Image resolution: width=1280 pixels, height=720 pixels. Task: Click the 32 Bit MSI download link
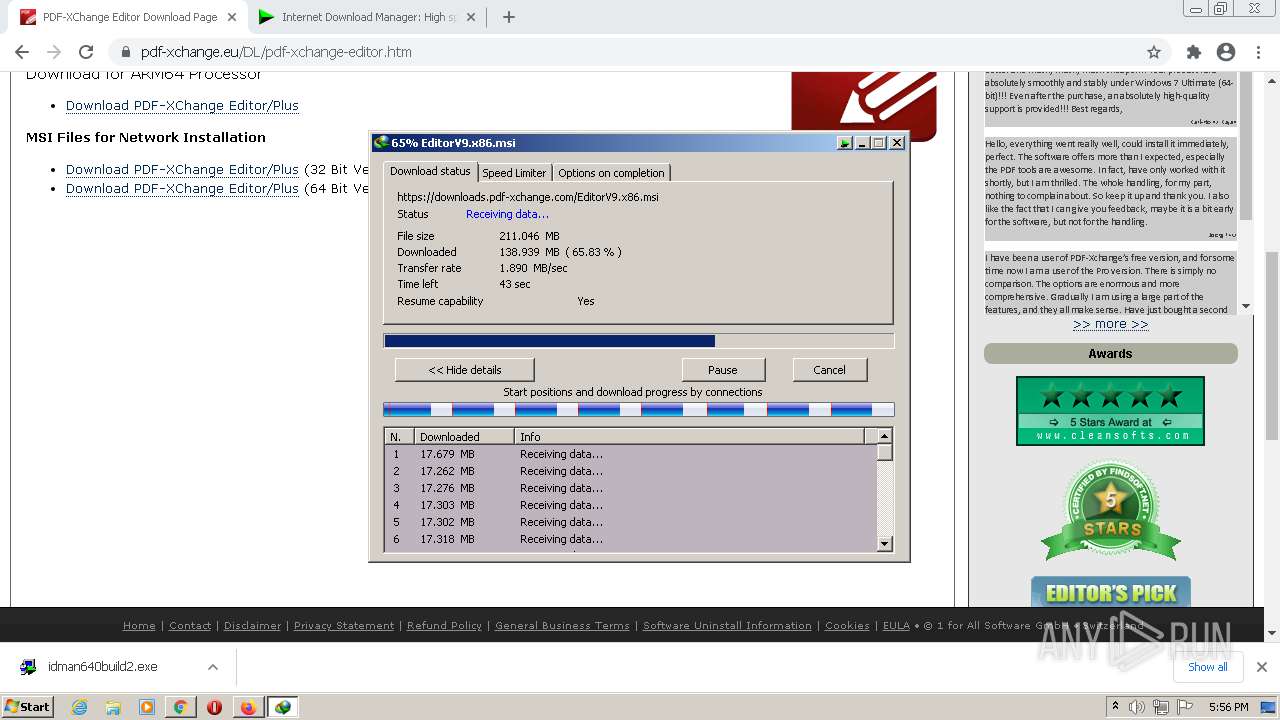tap(182, 169)
